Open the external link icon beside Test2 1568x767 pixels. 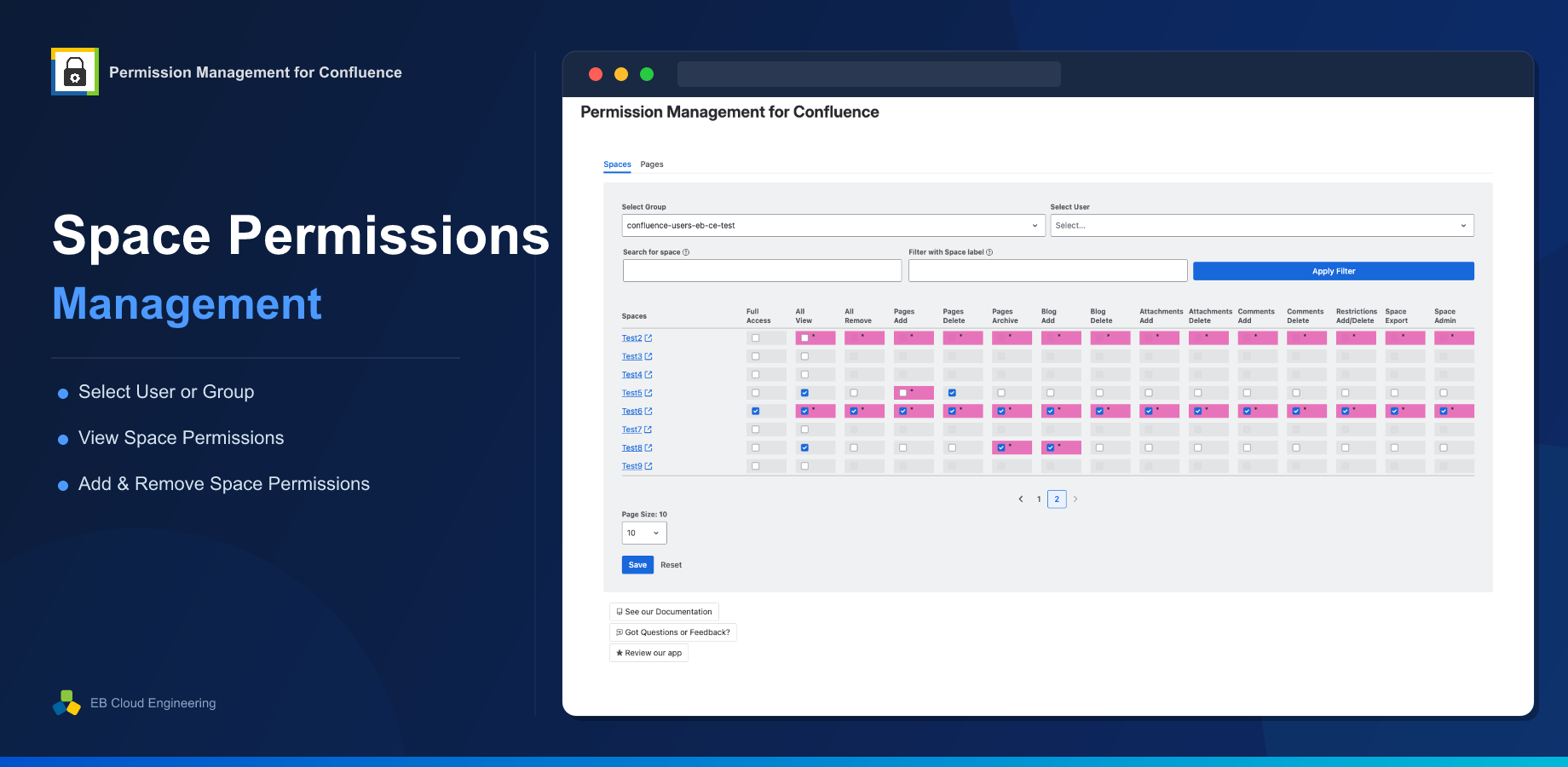tap(649, 338)
